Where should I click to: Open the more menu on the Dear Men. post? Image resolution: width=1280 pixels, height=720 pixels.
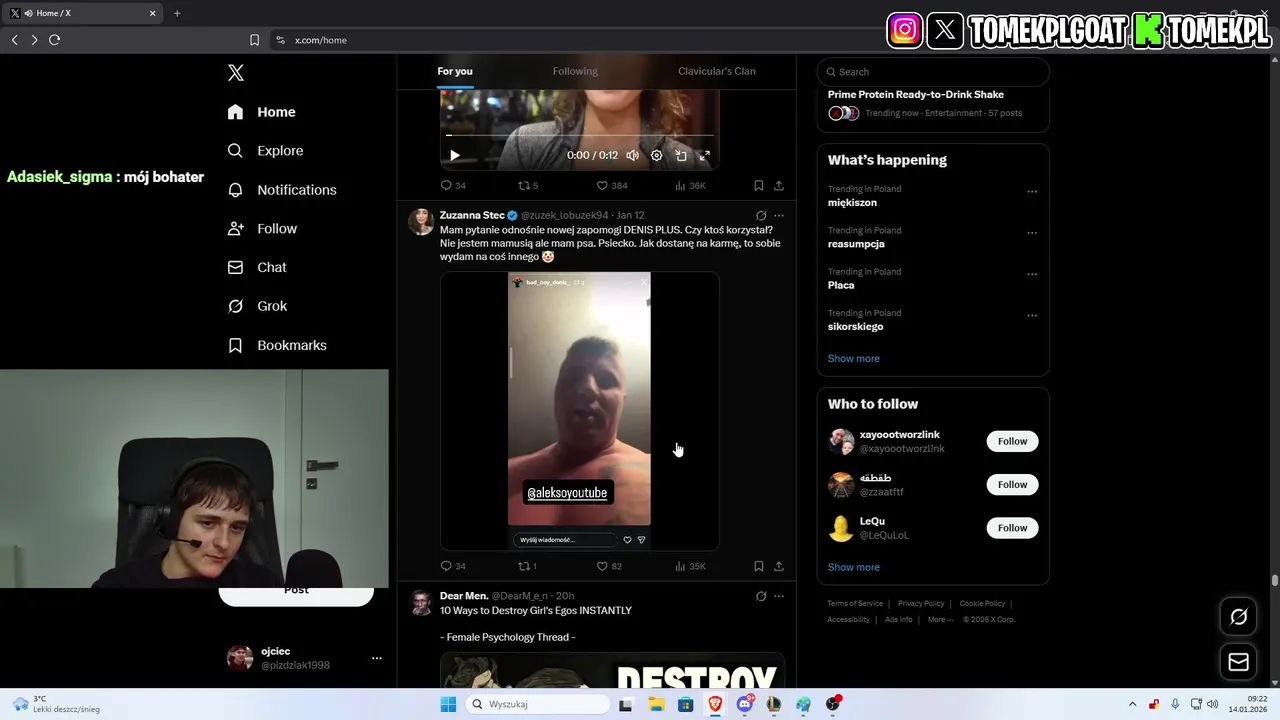(779, 596)
